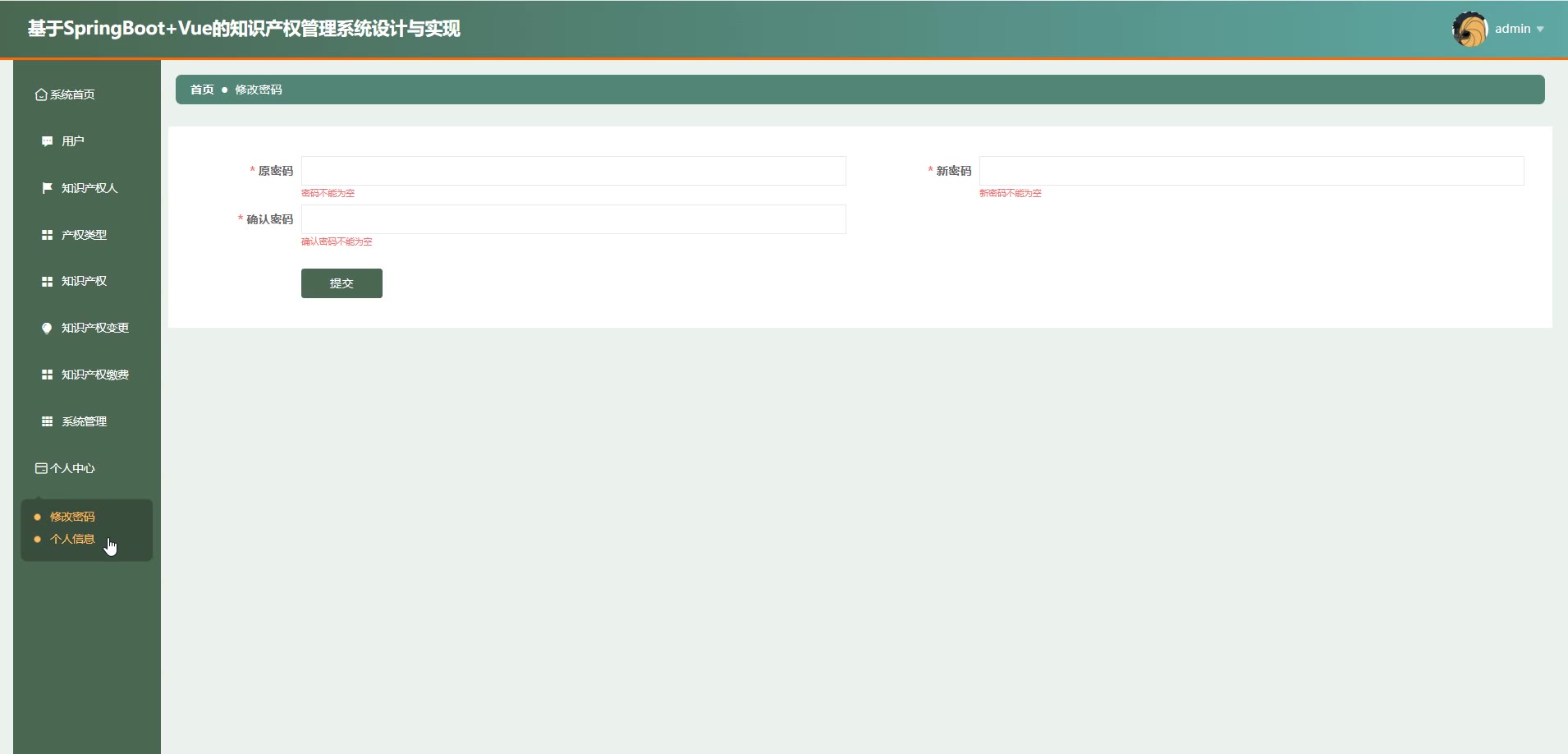Viewport: 1568px width, 754px height.
Task: Click the 原密码 field label
Action: point(275,171)
